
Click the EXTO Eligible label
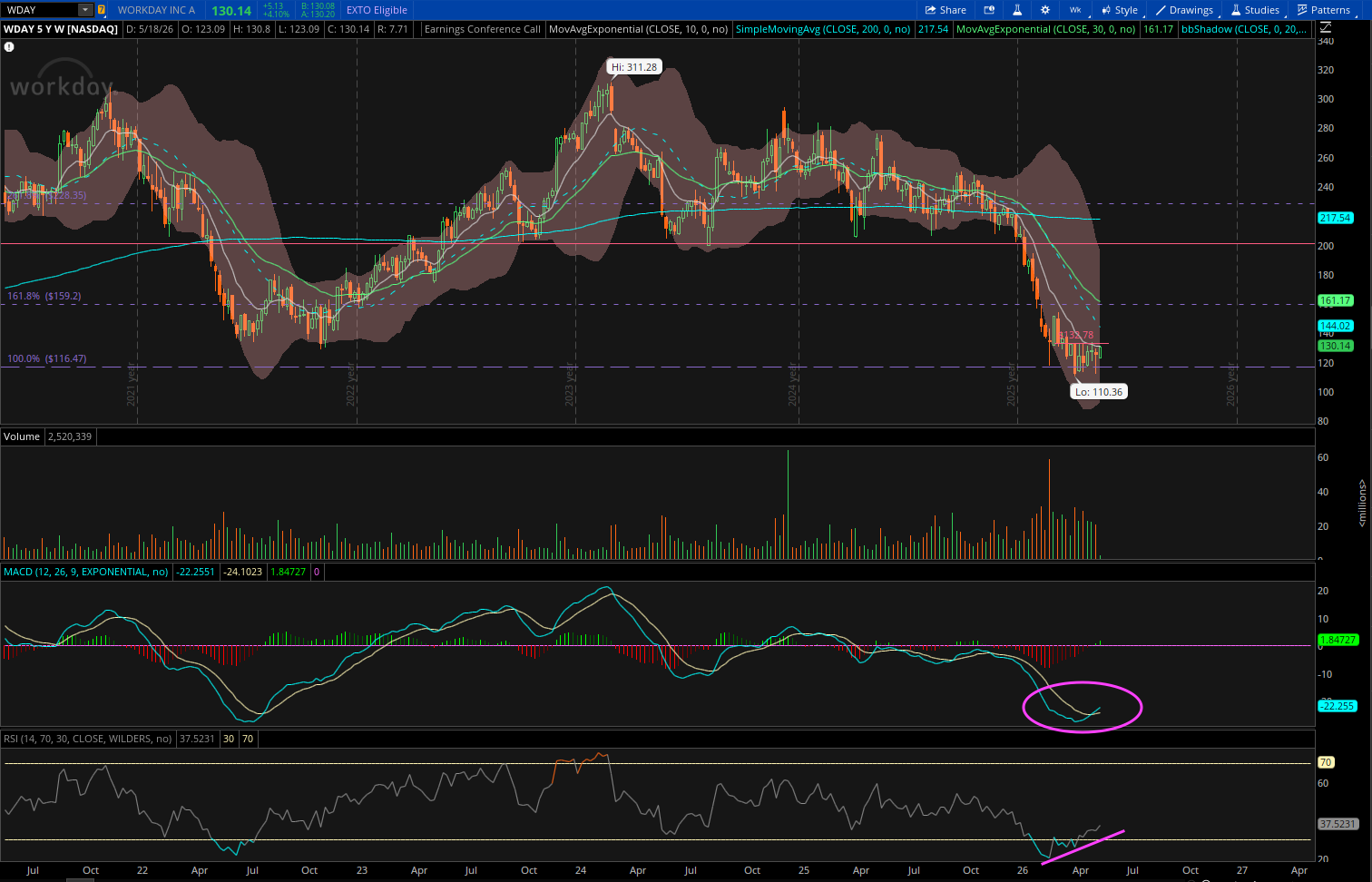point(377,10)
